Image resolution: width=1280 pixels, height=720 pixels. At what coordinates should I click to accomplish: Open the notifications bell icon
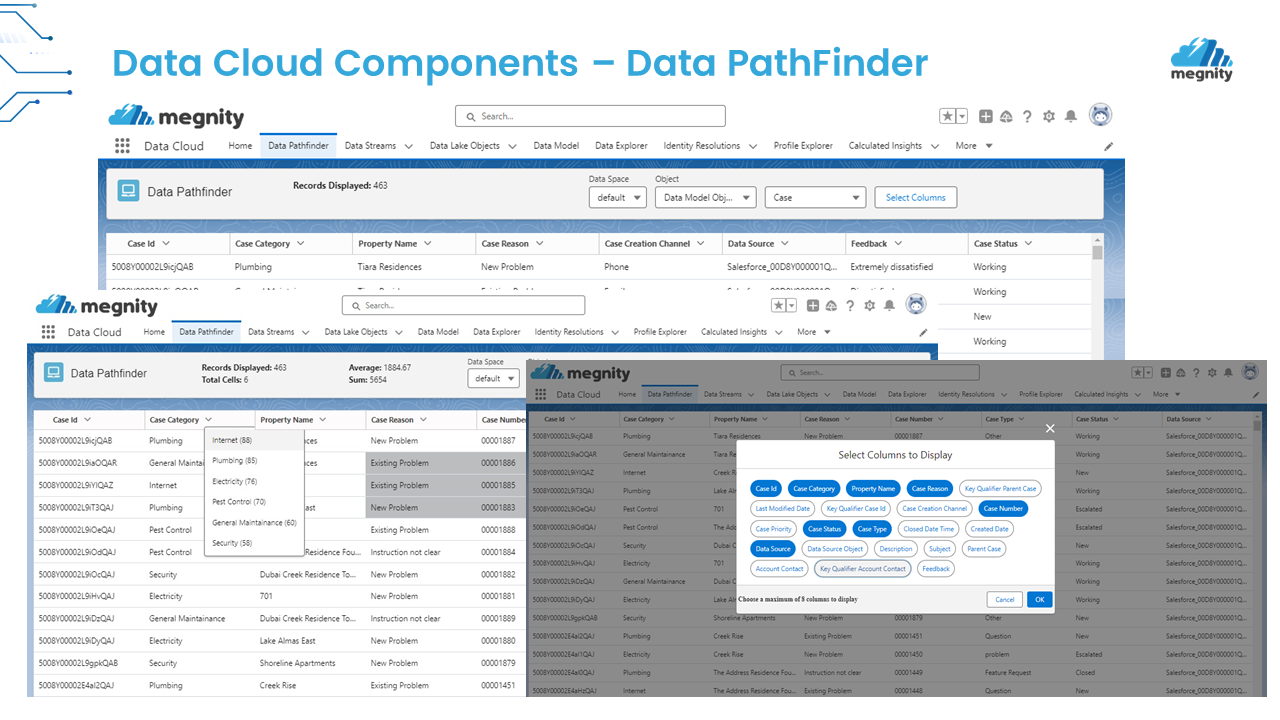pos(1070,116)
